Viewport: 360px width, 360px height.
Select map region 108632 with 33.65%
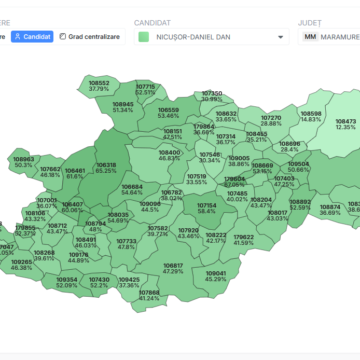pyautogui.click(x=226, y=117)
